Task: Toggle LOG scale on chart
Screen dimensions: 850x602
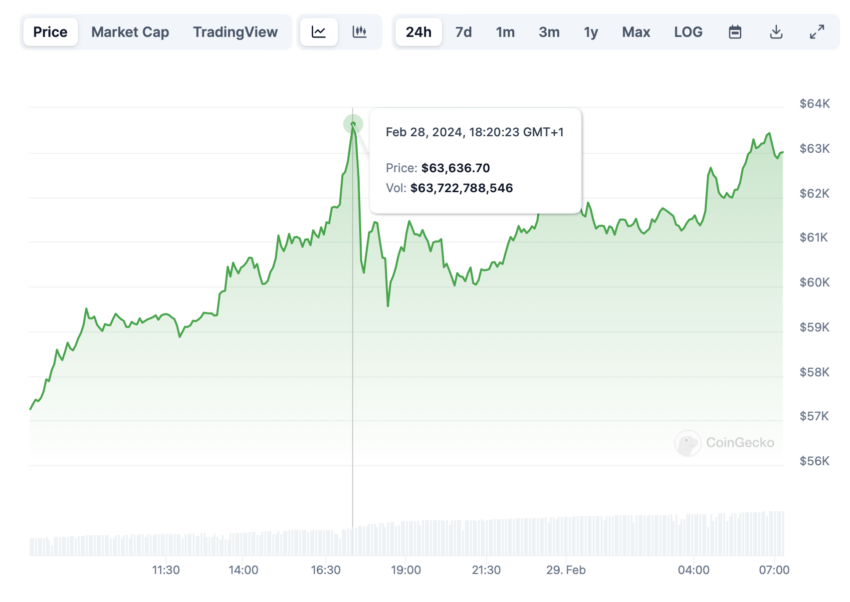Action: (688, 32)
